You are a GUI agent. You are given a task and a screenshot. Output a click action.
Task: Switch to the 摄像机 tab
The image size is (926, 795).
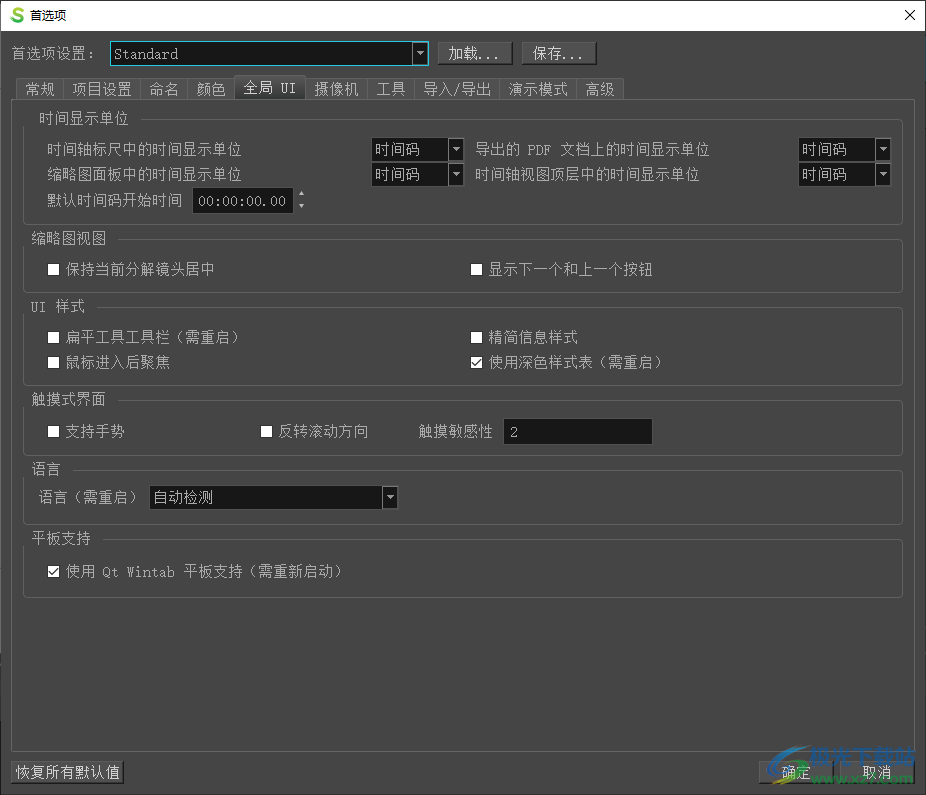336,89
